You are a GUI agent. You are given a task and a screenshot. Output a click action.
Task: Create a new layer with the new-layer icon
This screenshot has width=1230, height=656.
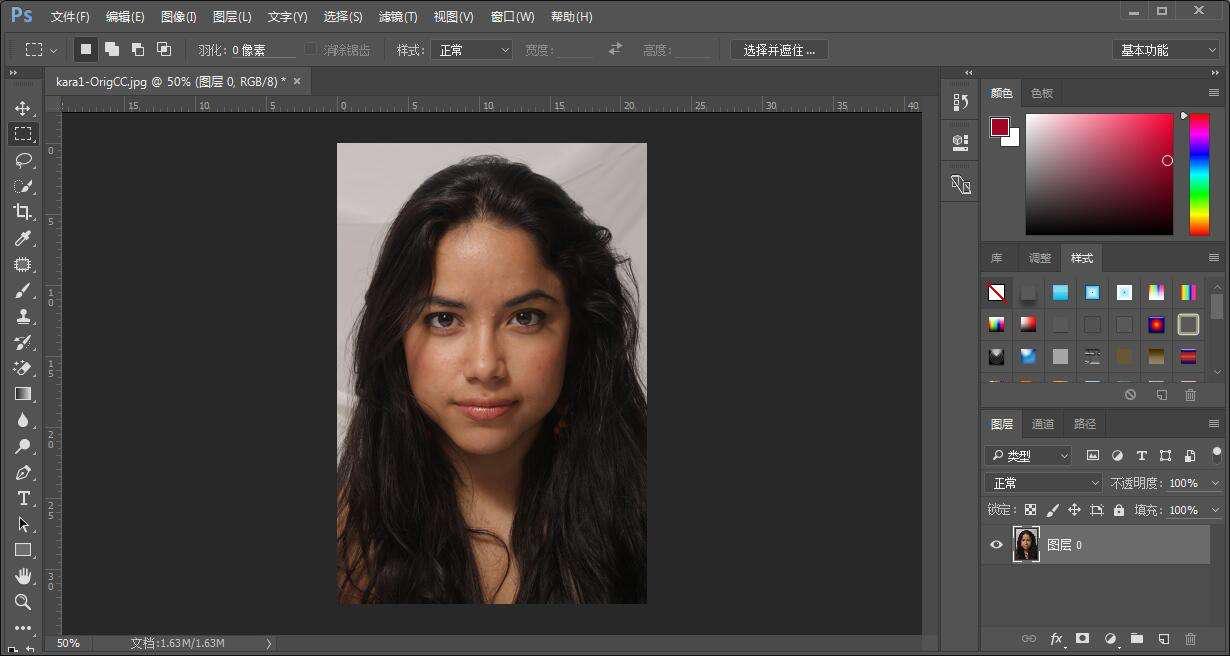coord(1163,638)
